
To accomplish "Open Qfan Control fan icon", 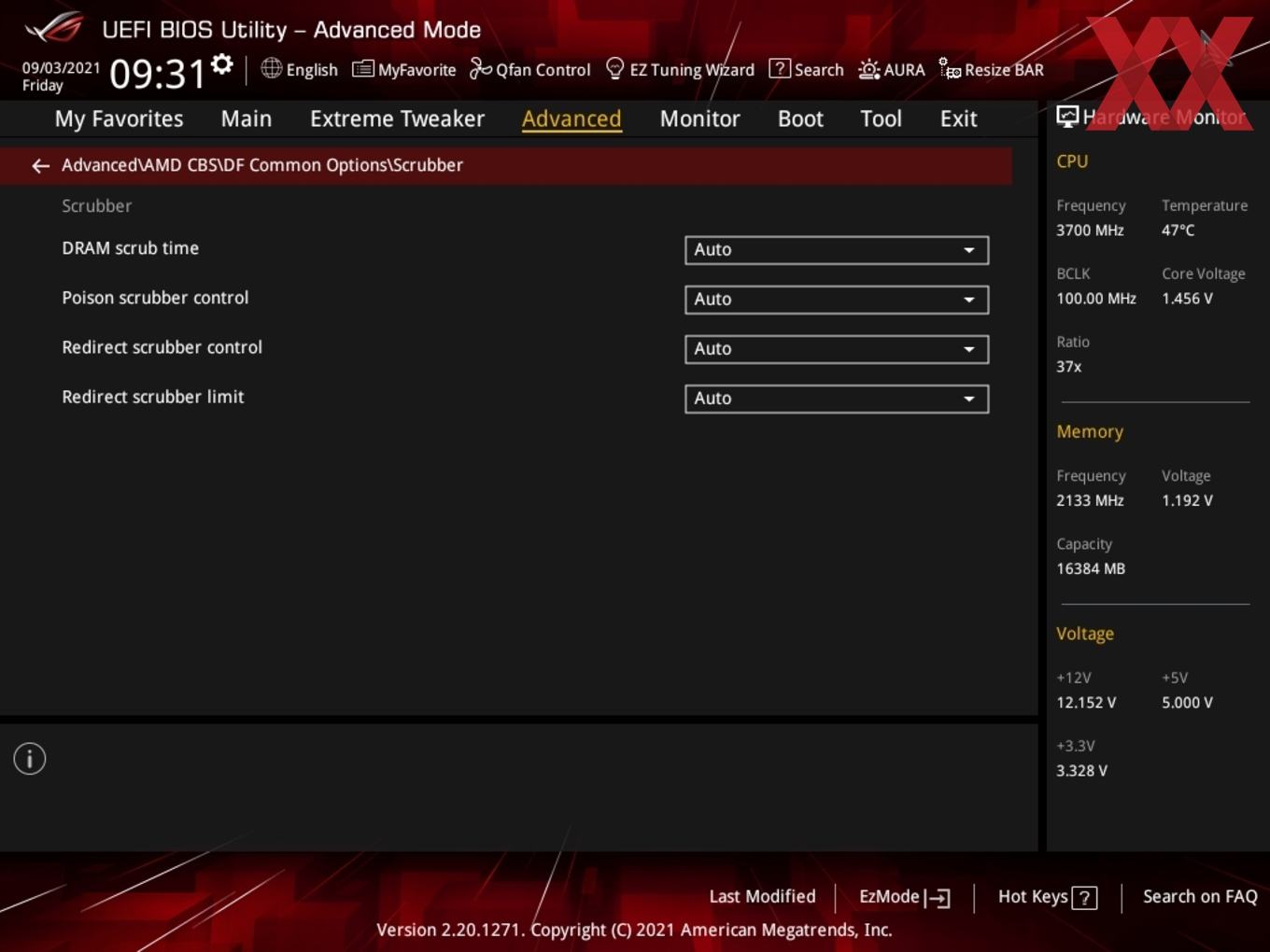I will 480,68.
